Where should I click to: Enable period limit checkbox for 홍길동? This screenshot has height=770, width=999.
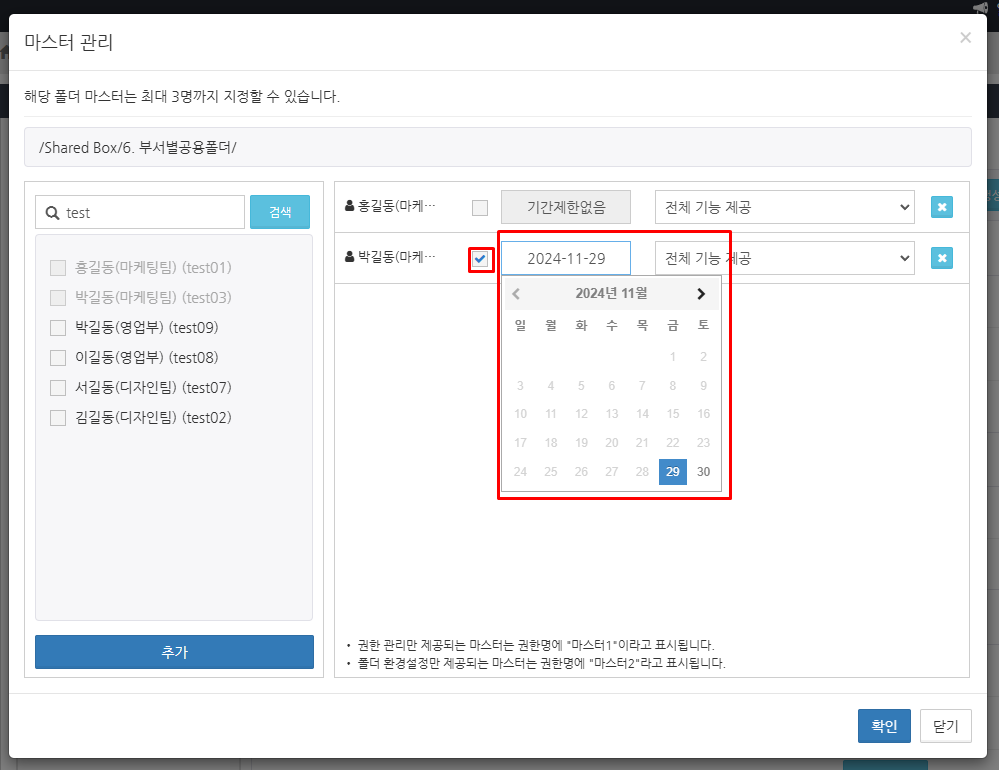(x=480, y=208)
